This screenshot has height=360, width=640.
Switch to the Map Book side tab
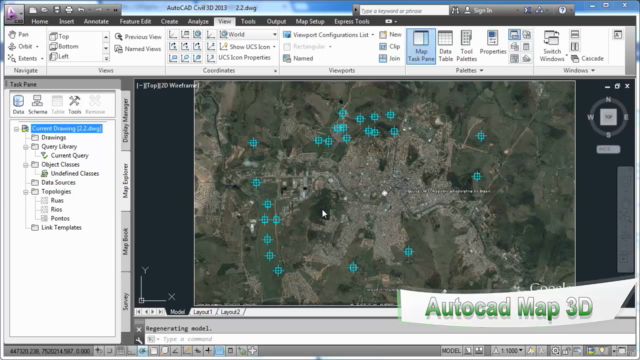click(126, 242)
